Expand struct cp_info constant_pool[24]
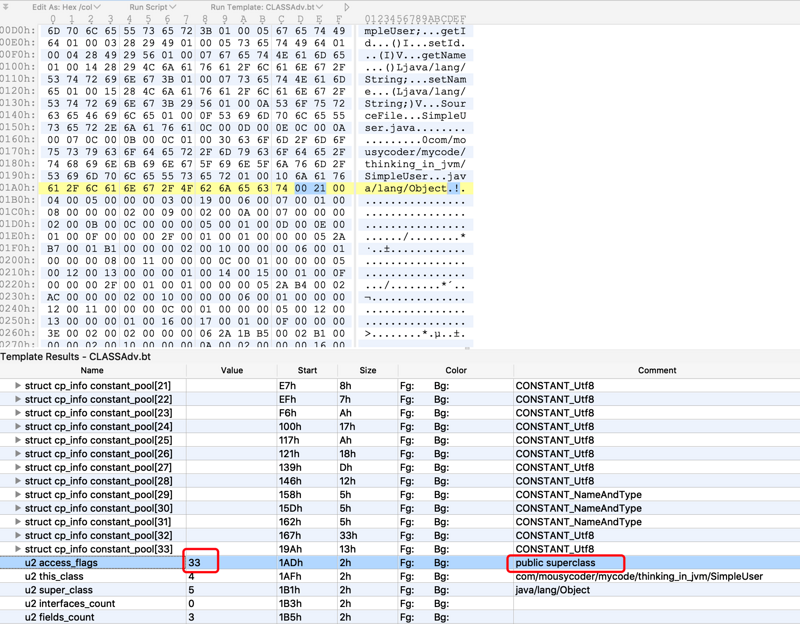The image size is (800, 624). click(18, 427)
